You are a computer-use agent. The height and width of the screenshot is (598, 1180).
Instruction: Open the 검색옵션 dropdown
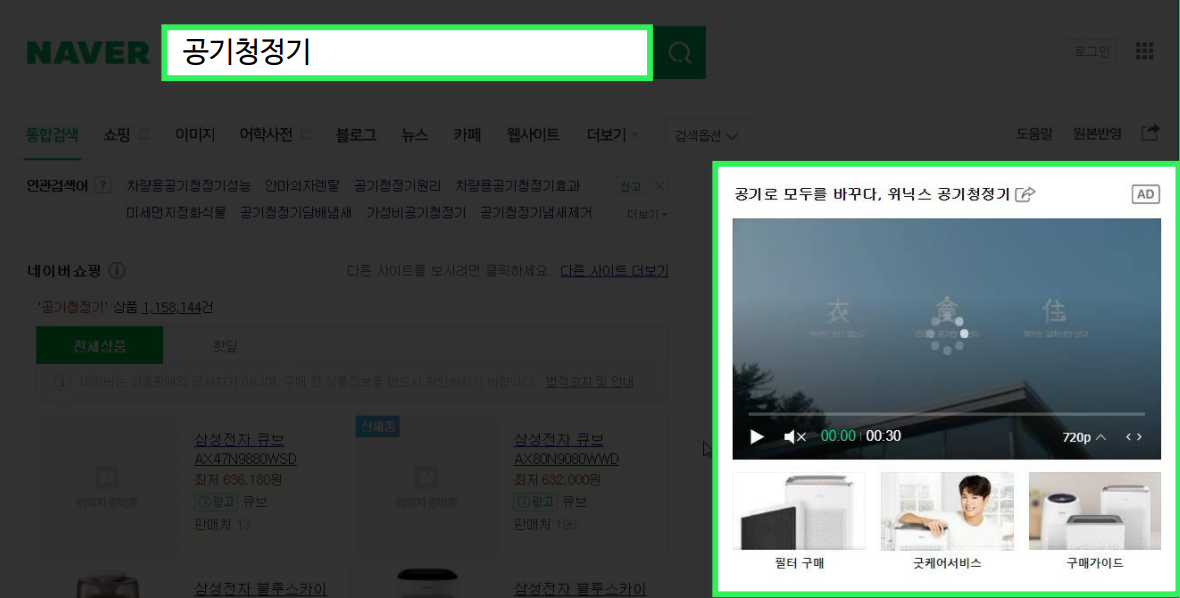(706, 135)
